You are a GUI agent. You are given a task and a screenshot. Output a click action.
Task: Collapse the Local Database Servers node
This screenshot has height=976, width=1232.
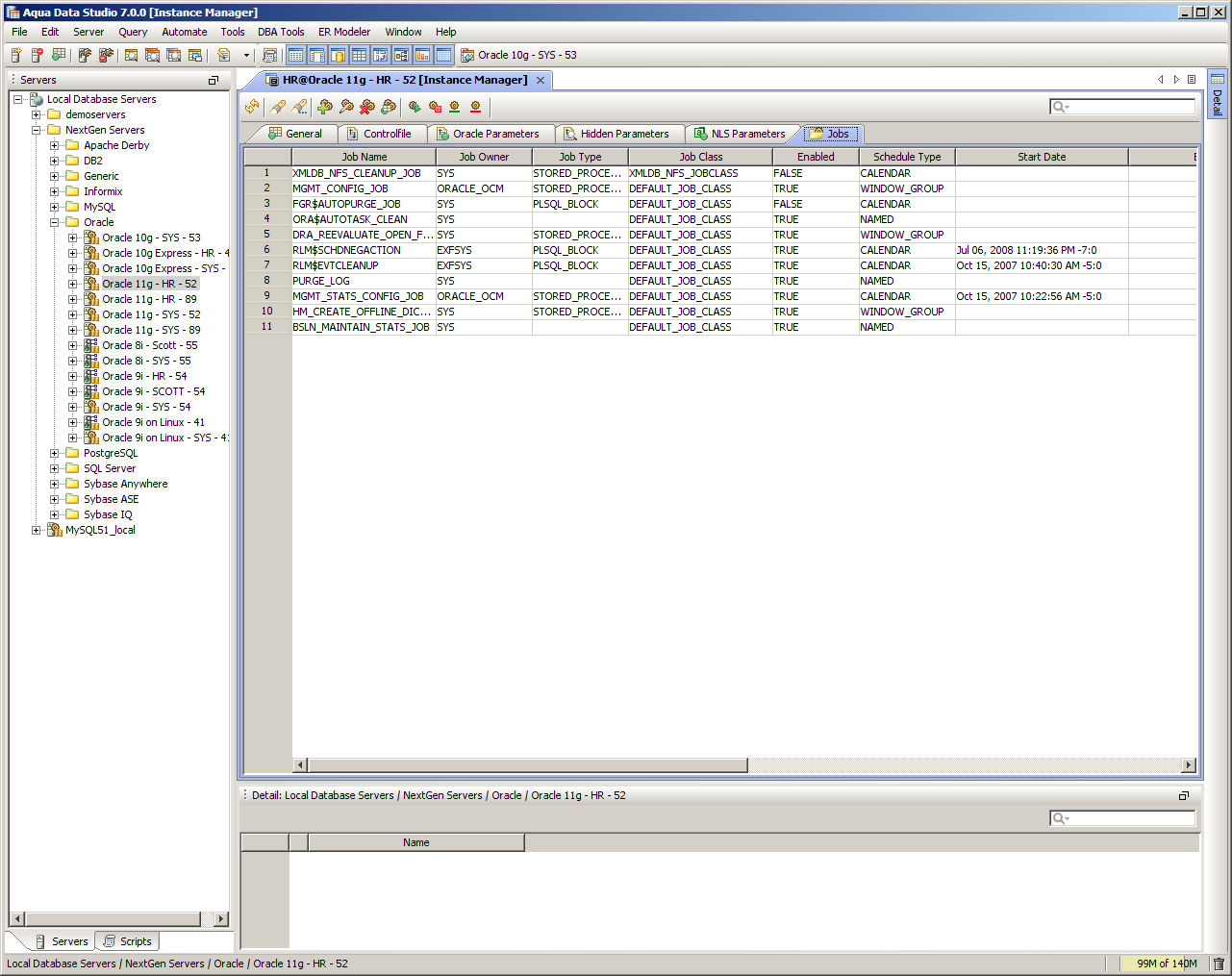(17, 99)
